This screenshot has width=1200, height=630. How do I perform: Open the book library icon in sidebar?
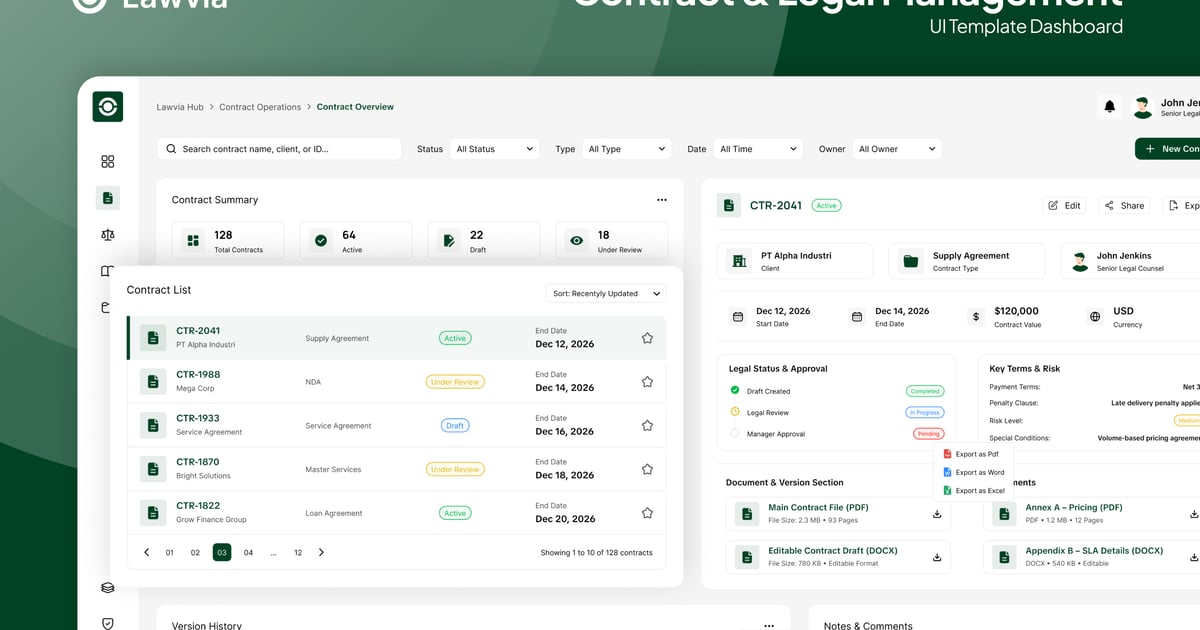tap(107, 271)
